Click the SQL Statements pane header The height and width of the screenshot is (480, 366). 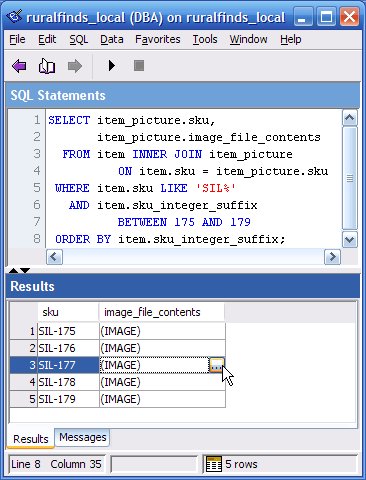click(183, 96)
